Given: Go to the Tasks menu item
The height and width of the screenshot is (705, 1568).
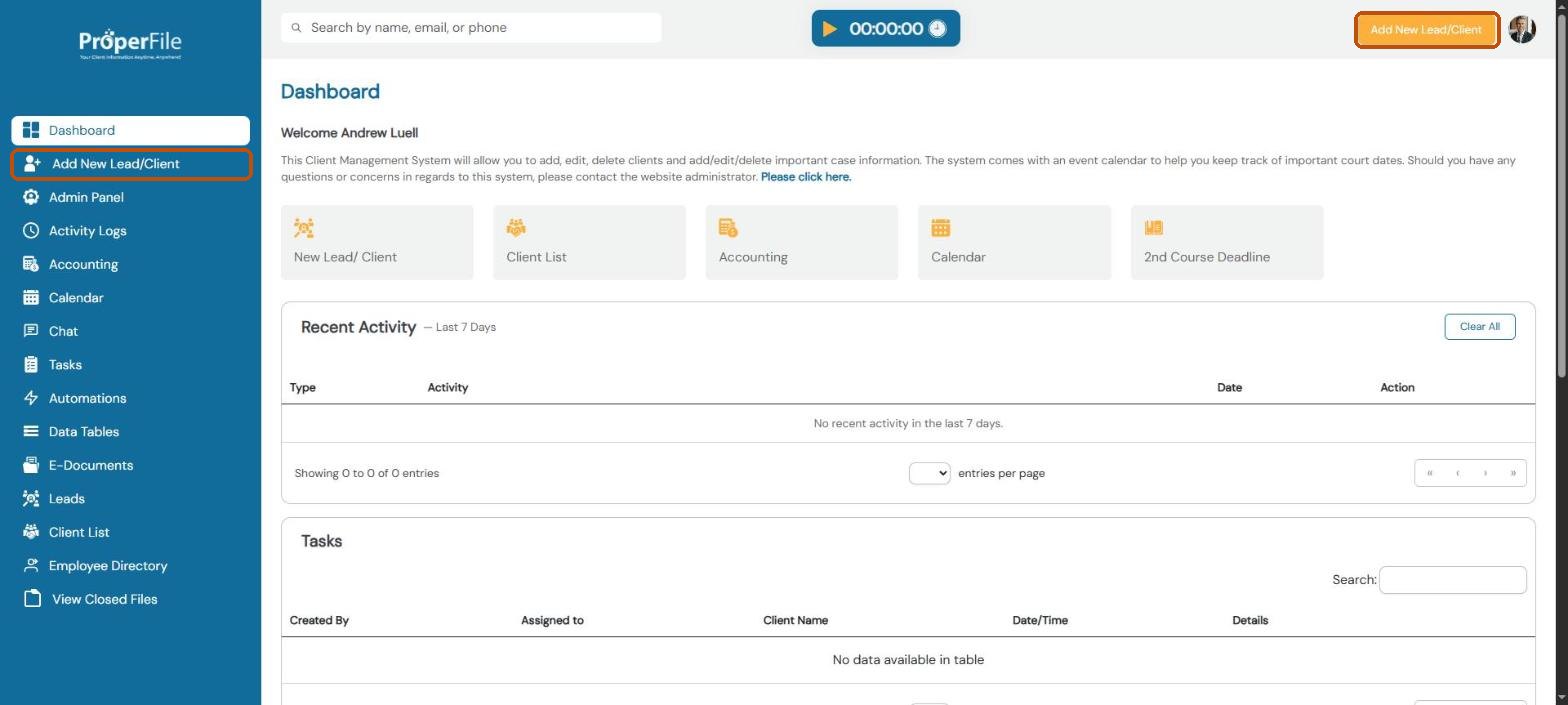Looking at the screenshot, I should (131, 364).
